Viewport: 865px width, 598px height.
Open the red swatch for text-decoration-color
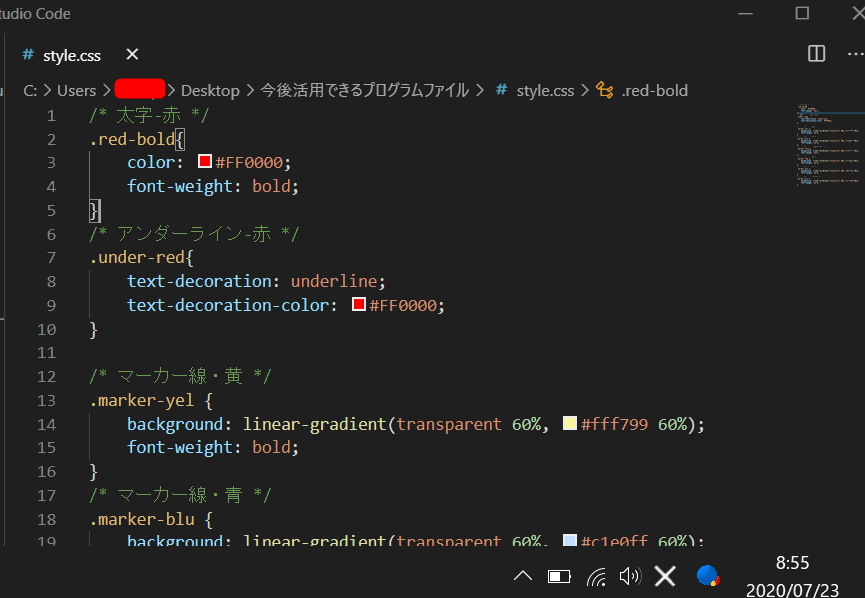coord(359,304)
